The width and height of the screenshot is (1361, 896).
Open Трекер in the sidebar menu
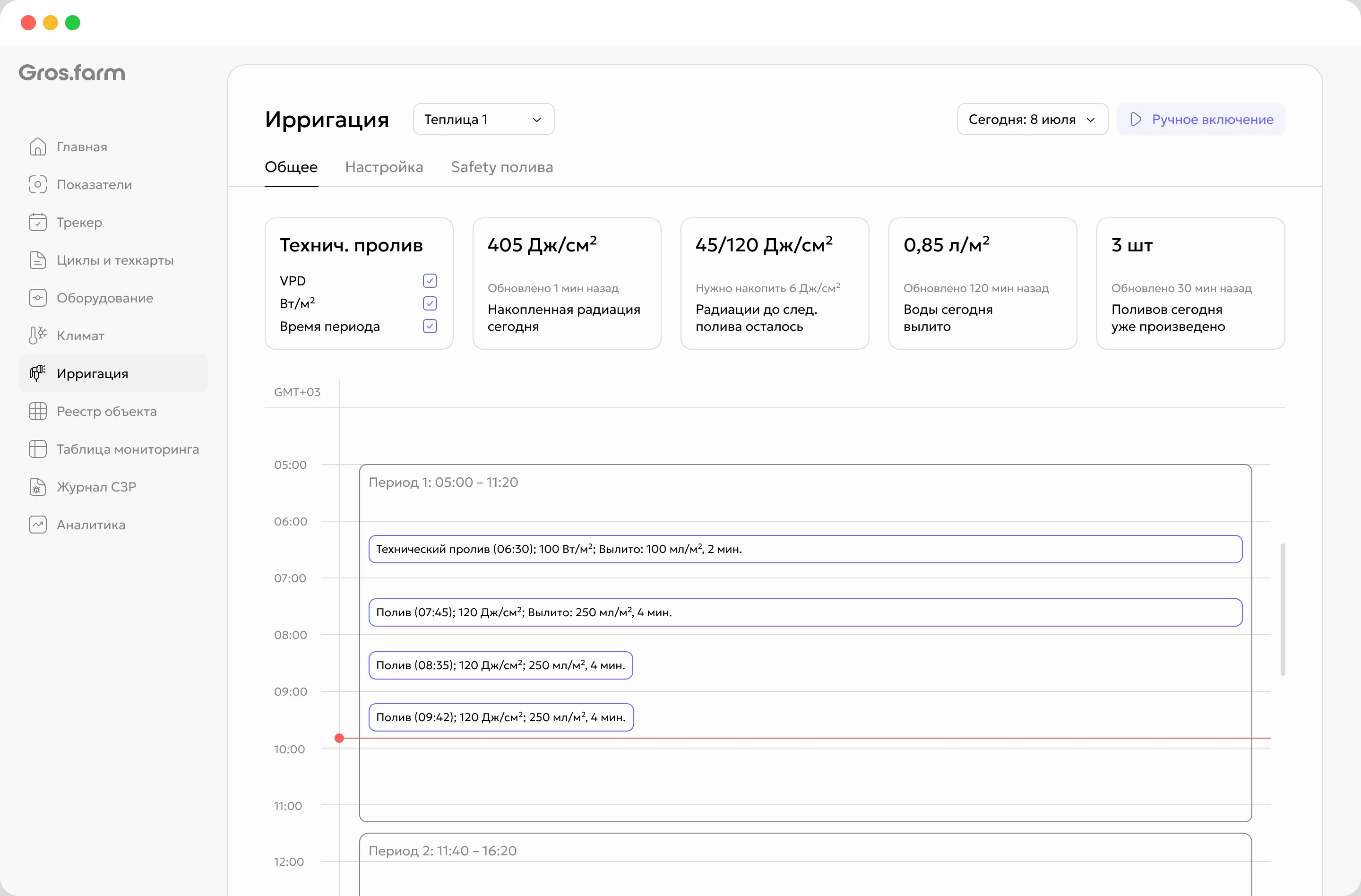coord(113,223)
